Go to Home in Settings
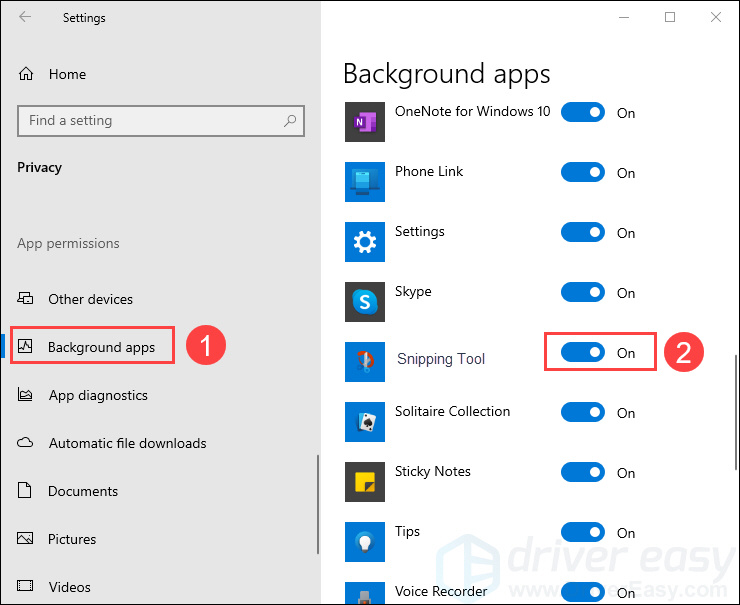Image resolution: width=740 pixels, height=605 pixels. (52, 74)
